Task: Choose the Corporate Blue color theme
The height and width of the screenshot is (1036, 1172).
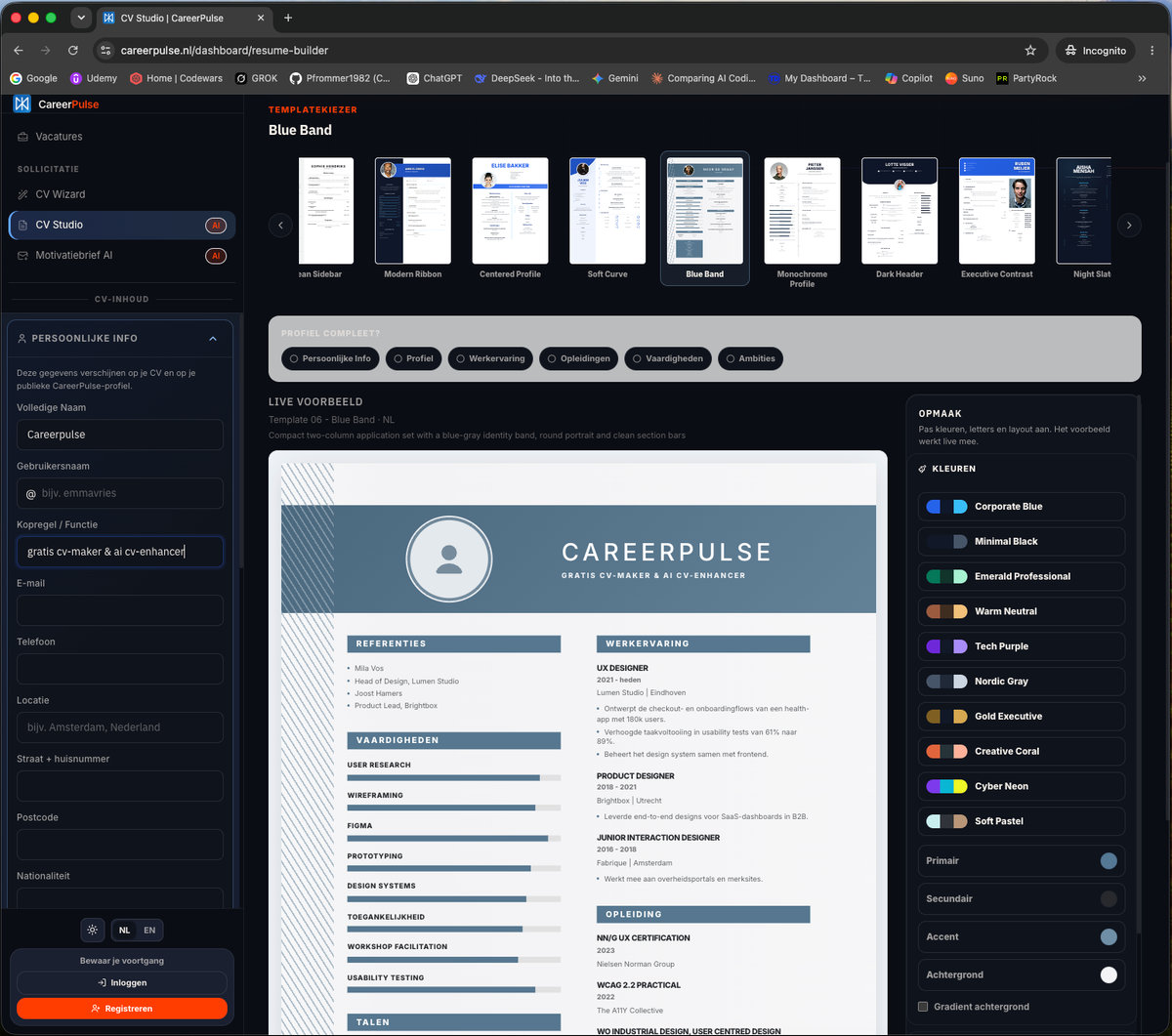Action: point(1022,507)
